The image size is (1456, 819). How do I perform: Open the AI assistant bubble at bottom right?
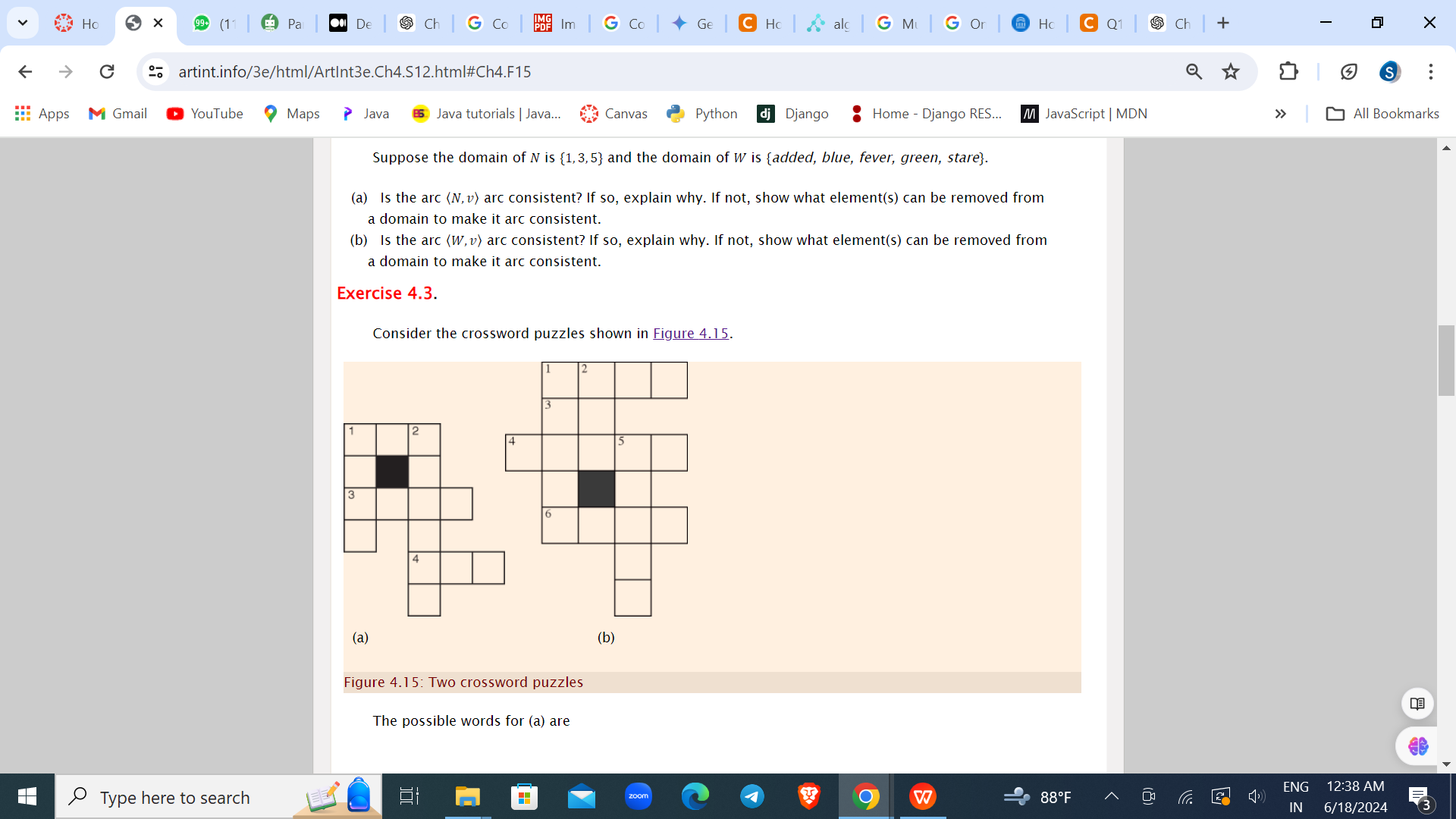(1419, 745)
